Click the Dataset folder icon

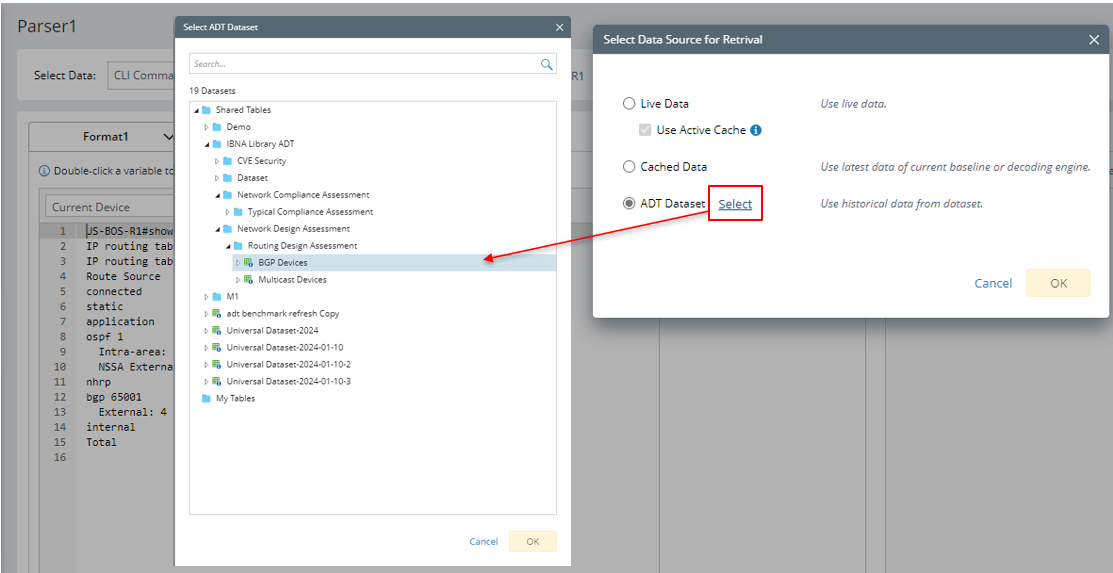point(227,178)
